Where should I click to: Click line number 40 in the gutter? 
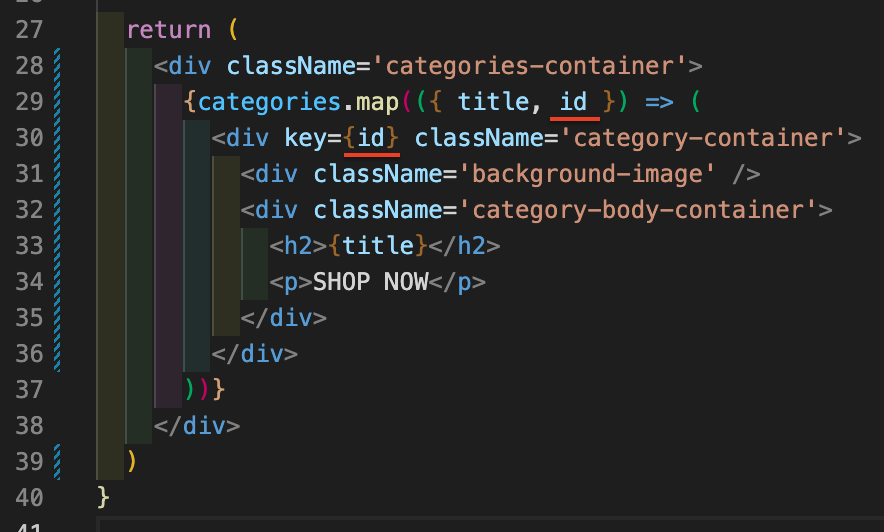click(x=29, y=498)
